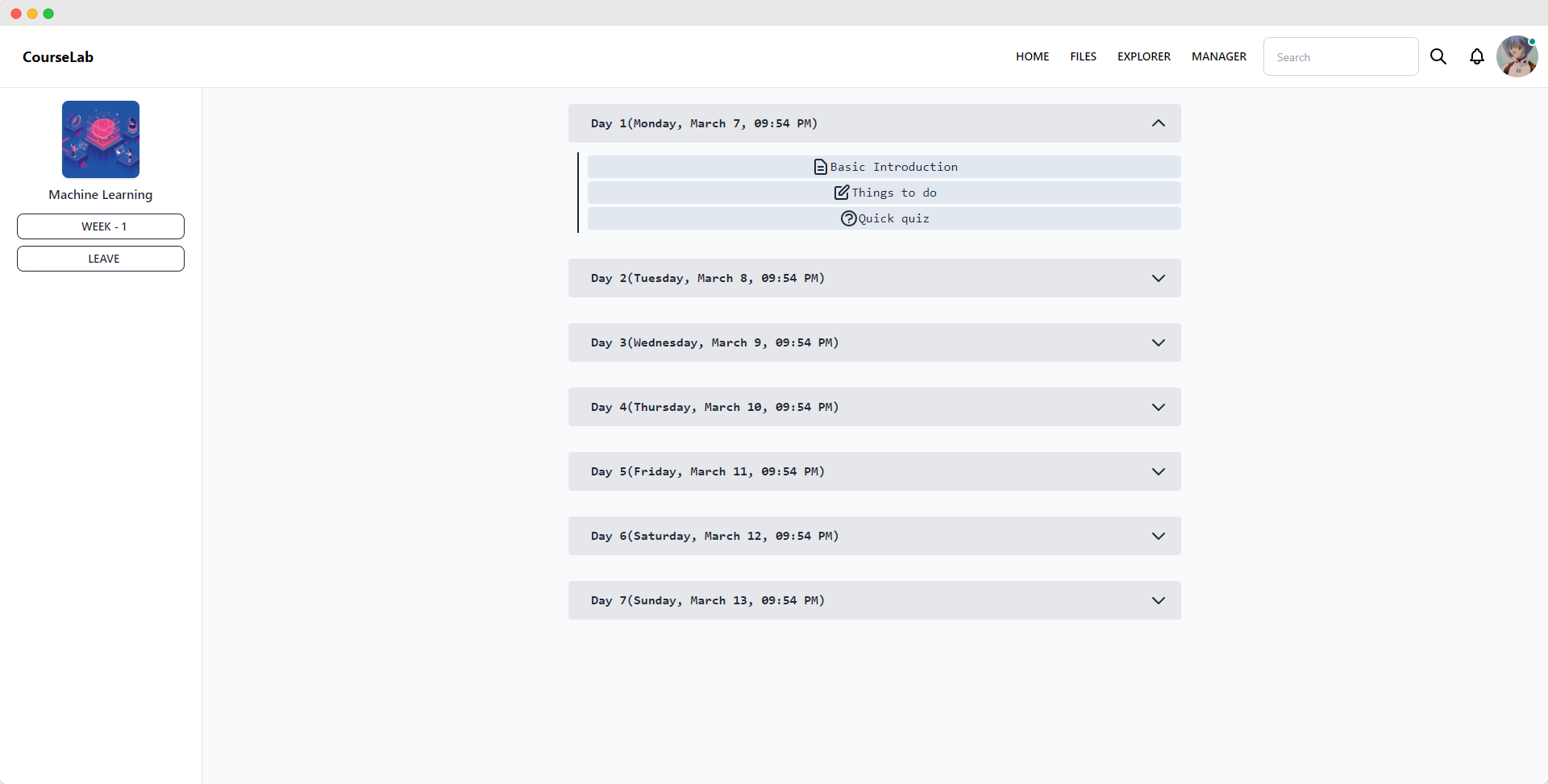Open Quick quiz item
The width and height of the screenshot is (1548, 784).
[x=884, y=218]
